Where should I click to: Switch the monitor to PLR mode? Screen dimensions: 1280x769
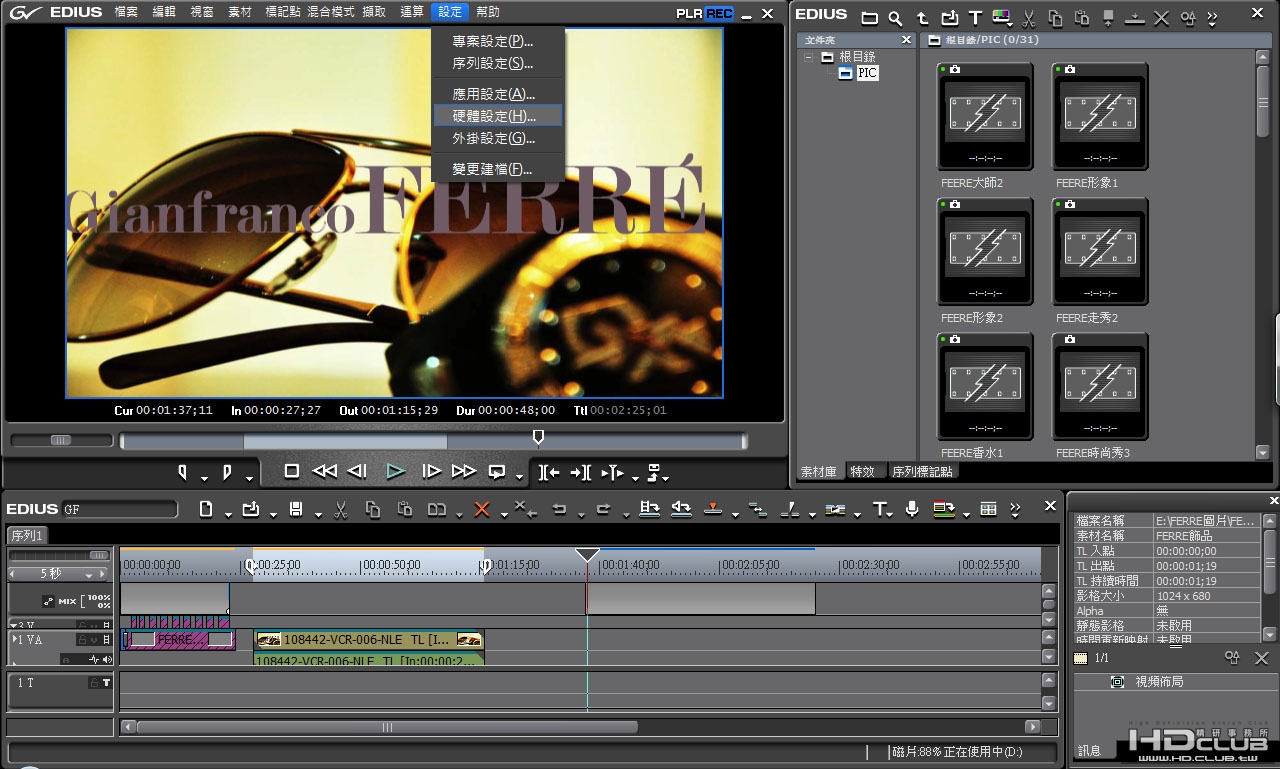pyautogui.click(x=689, y=14)
